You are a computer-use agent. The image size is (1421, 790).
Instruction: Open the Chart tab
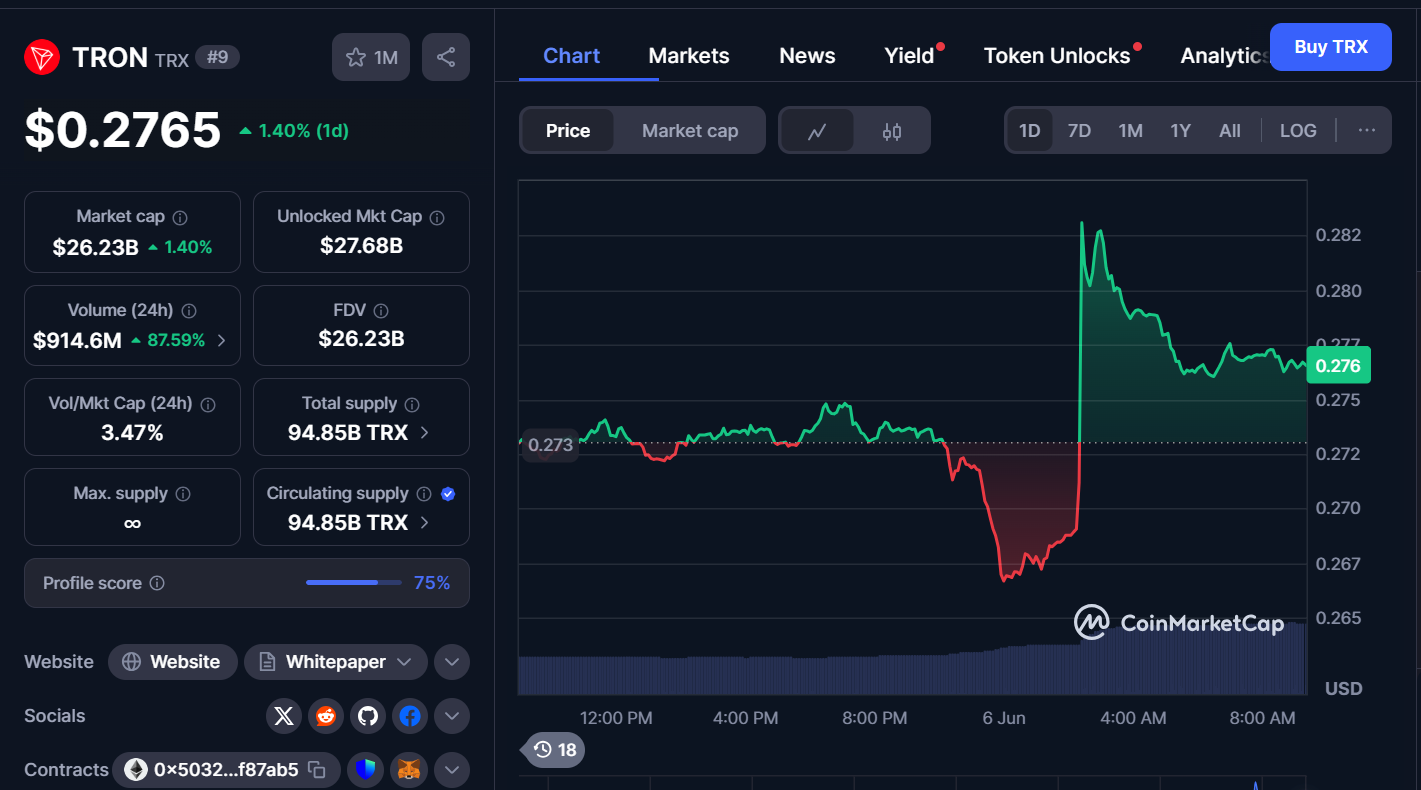click(571, 56)
